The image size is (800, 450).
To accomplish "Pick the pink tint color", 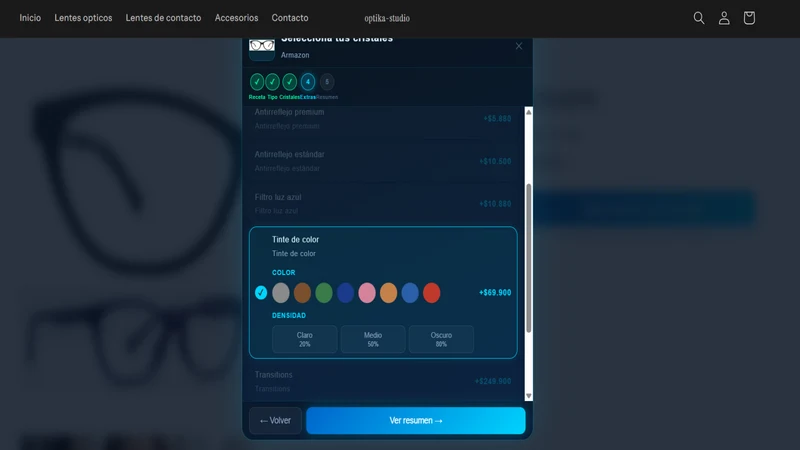I will tap(367, 293).
